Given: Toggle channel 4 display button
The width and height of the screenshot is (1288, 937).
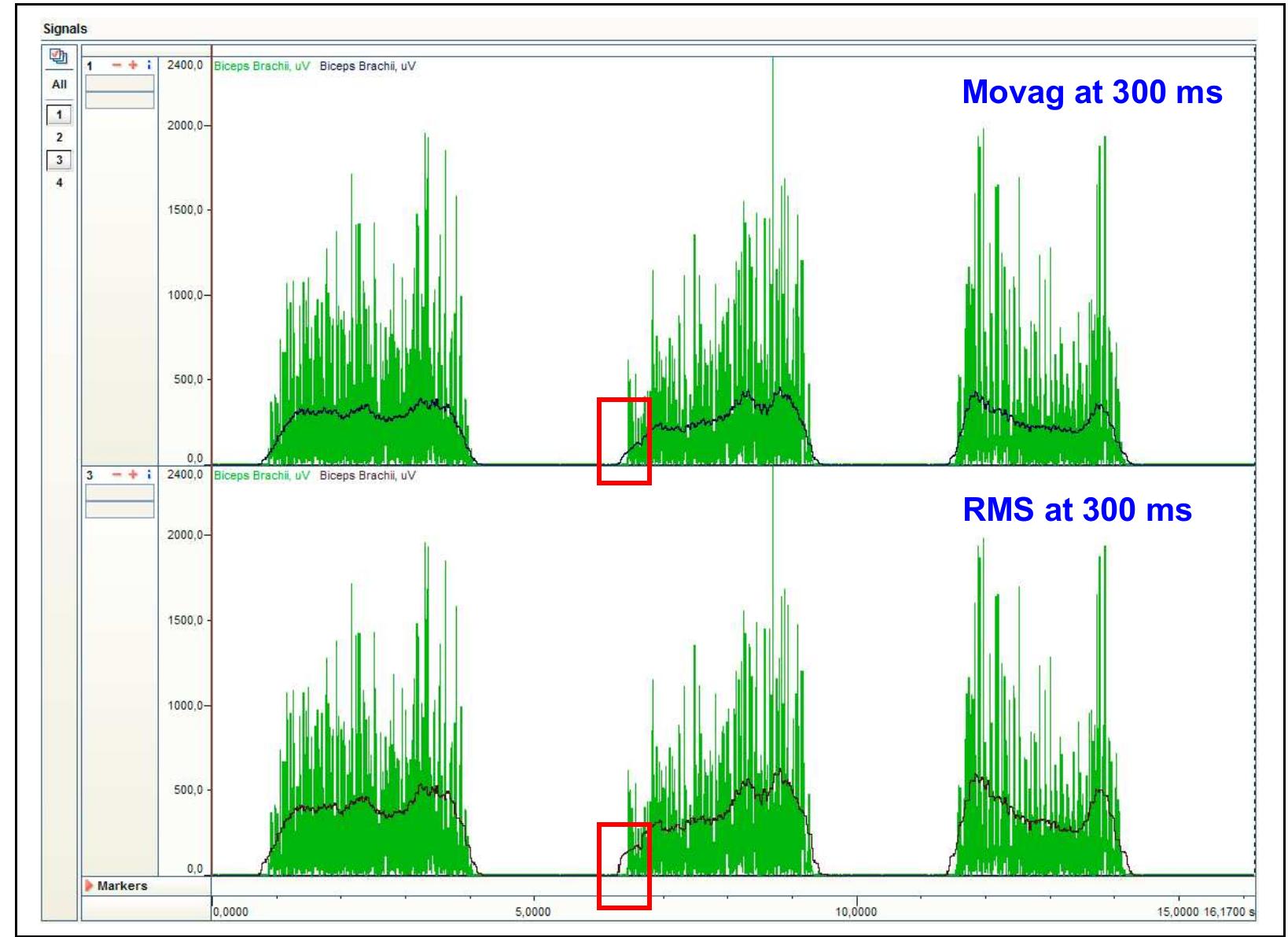Looking at the screenshot, I should (x=59, y=183).
